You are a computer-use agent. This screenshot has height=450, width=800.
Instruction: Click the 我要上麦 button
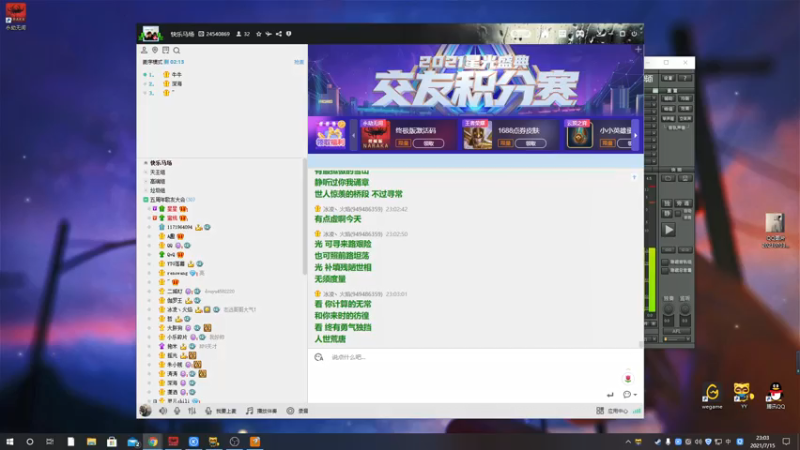tap(221, 411)
